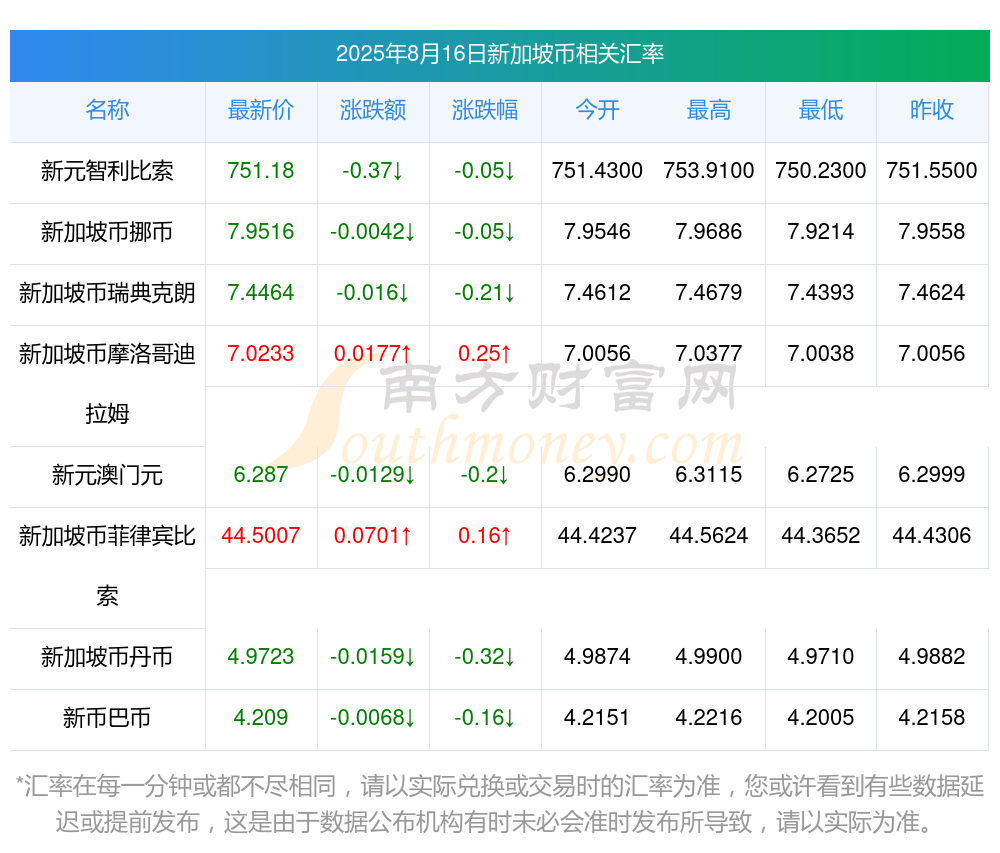Screen dimensions: 1000x853
Task: Click the 今开 column header
Action: (597, 110)
